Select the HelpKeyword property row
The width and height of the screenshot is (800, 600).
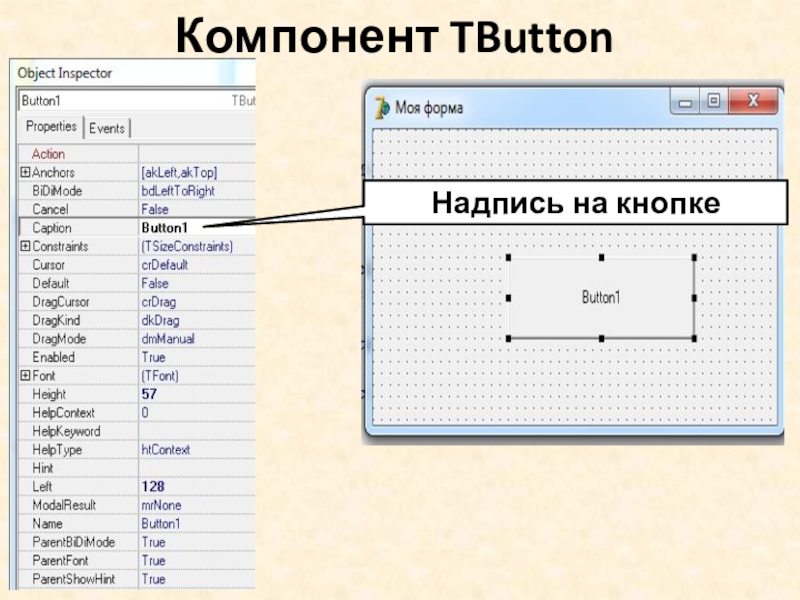pos(137,431)
